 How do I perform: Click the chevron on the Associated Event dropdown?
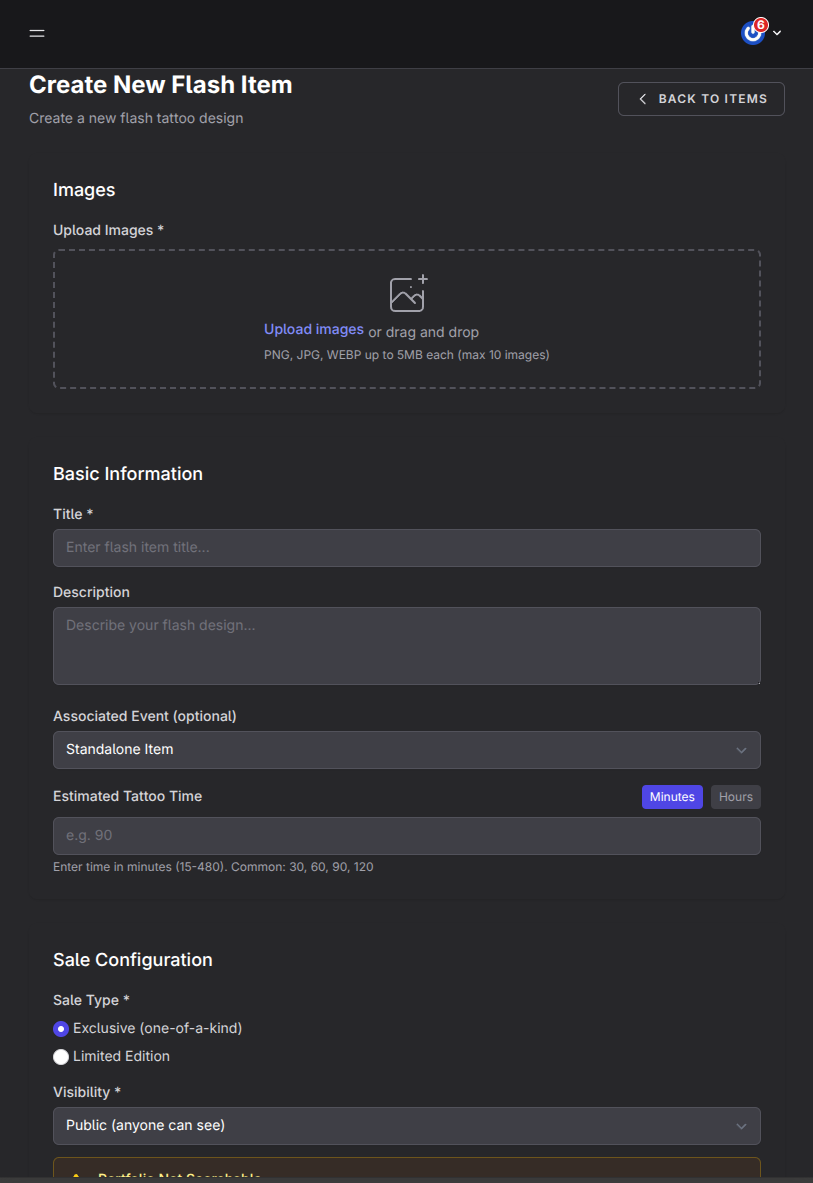(742, 749)
